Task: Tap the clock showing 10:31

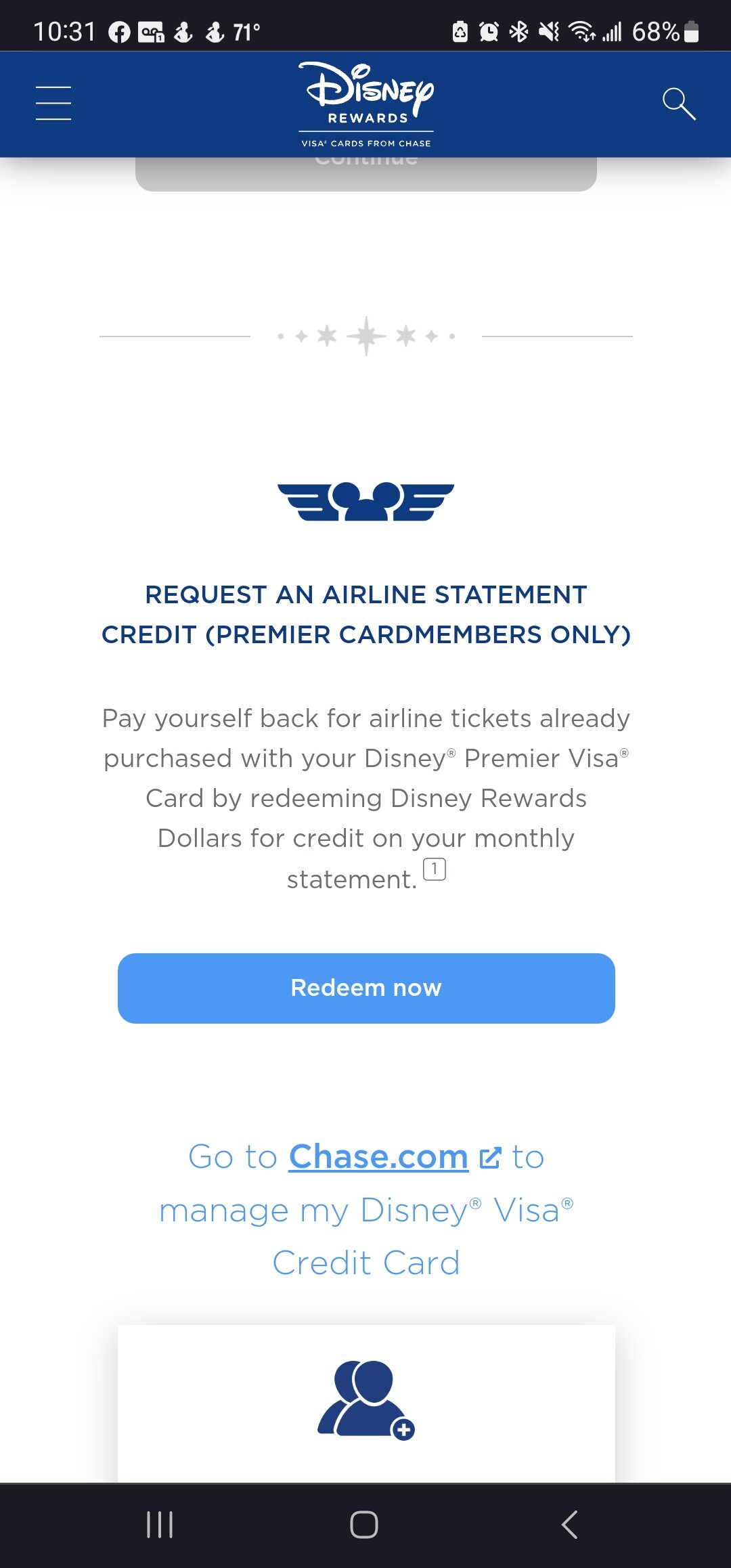Action: (x=65, y=32)
